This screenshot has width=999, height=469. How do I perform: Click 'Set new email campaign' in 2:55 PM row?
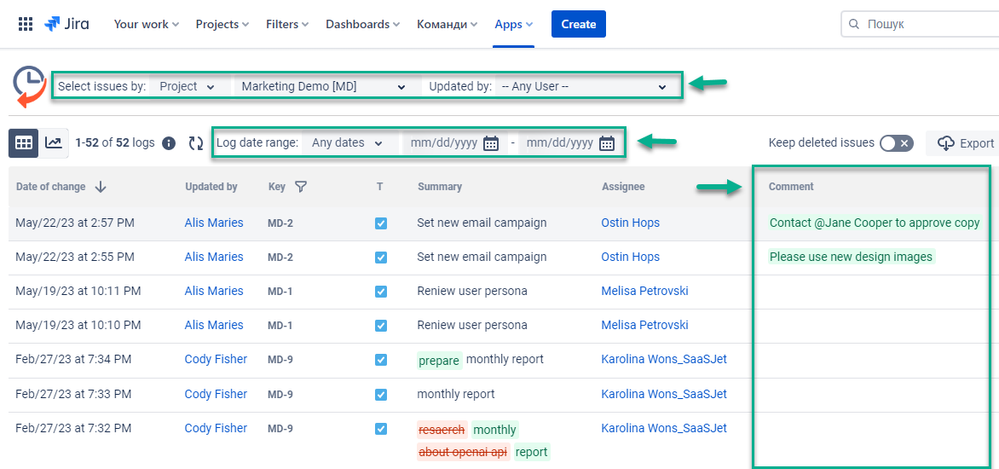click(x=482, y=257)
